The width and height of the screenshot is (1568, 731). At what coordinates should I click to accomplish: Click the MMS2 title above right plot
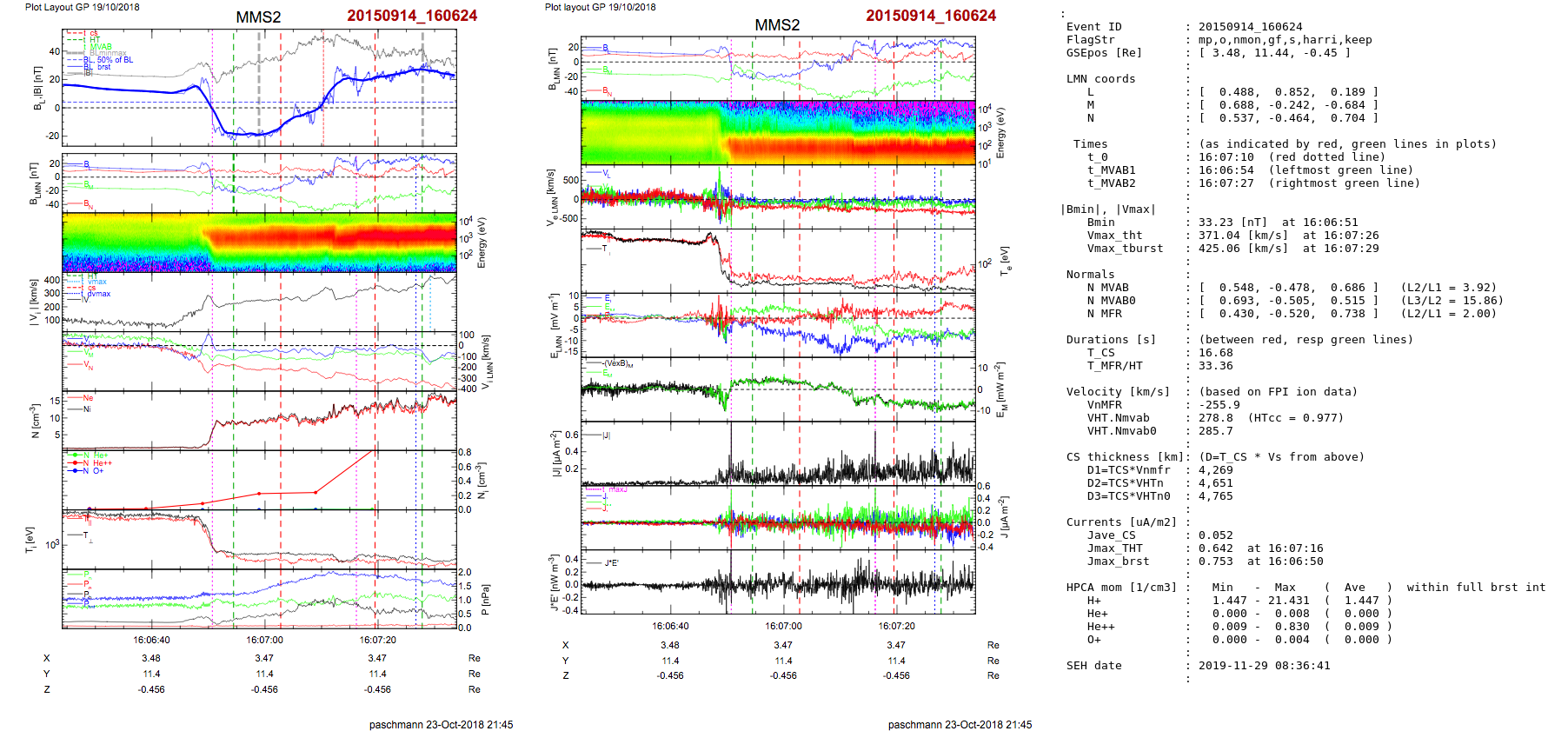pos(777,25)
